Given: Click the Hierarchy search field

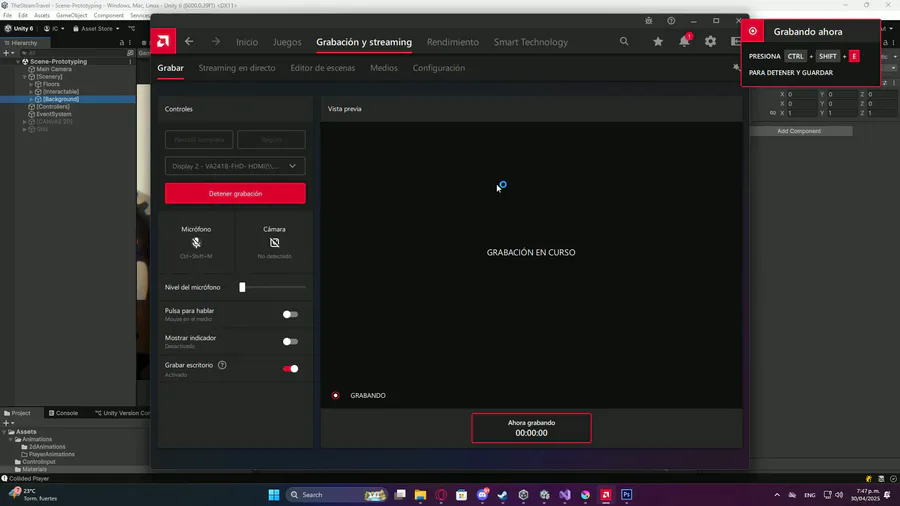Looking at the screenshot, I should point(73,53).
